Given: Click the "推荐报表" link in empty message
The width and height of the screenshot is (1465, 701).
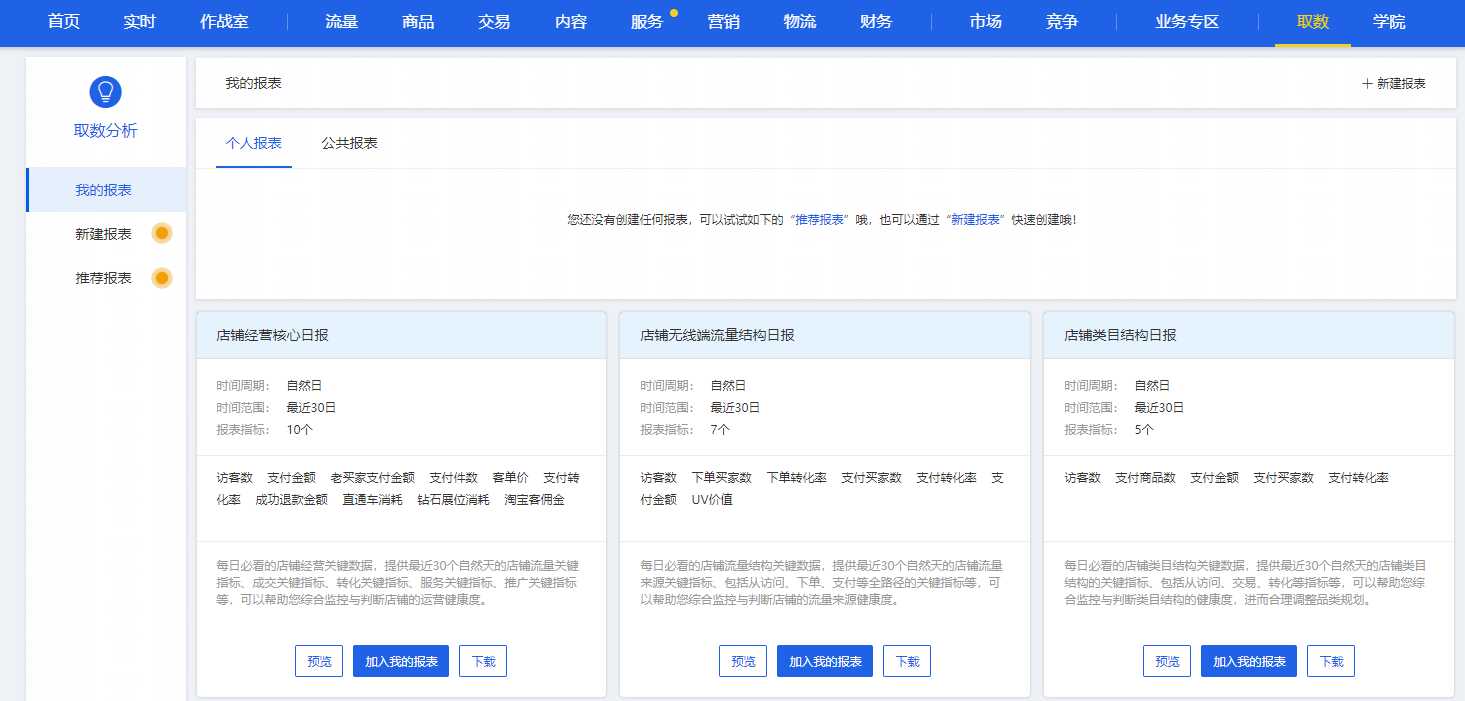Looking at the screenshot, I should (818, 219).
